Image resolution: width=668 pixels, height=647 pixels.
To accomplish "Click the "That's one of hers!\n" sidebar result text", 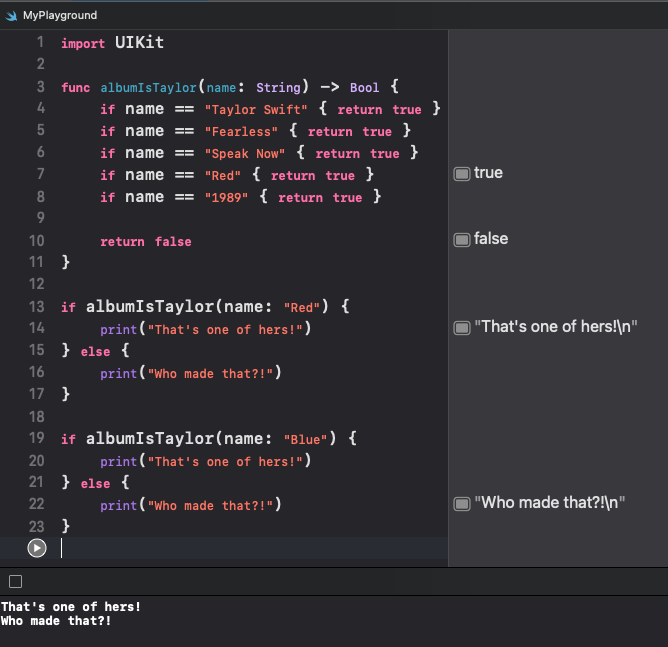I will [x=556, y=327].
